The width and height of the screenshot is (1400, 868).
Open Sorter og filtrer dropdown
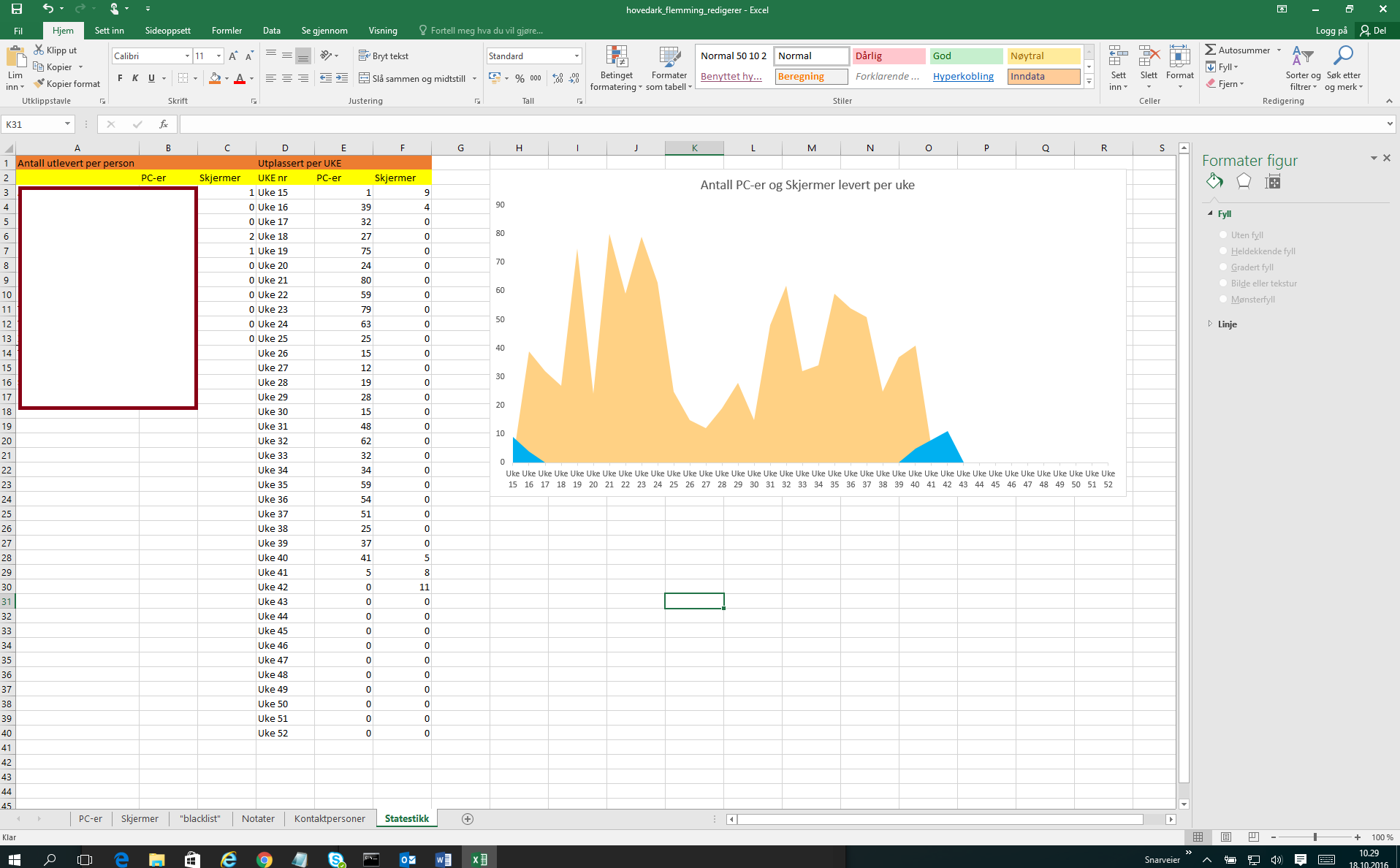(1303, 69)
